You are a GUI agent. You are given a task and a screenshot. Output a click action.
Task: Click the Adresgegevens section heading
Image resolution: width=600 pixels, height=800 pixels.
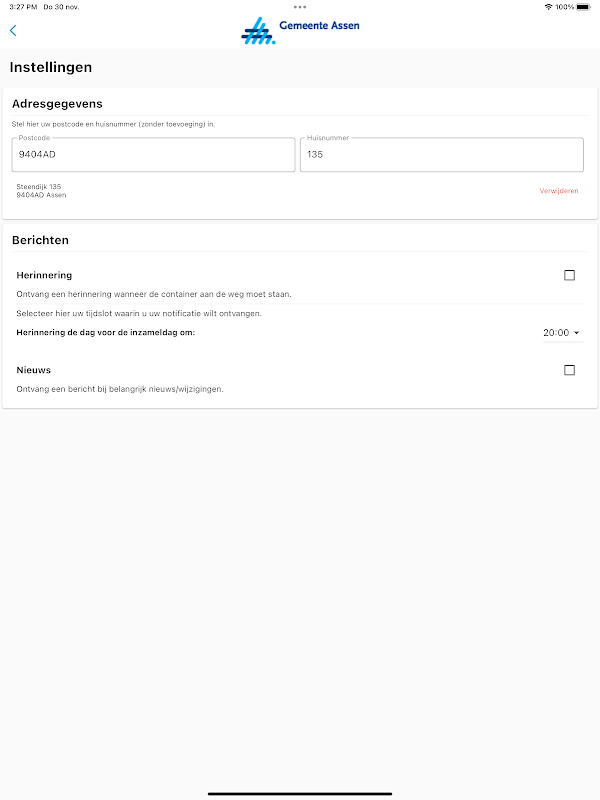(57, 103)
